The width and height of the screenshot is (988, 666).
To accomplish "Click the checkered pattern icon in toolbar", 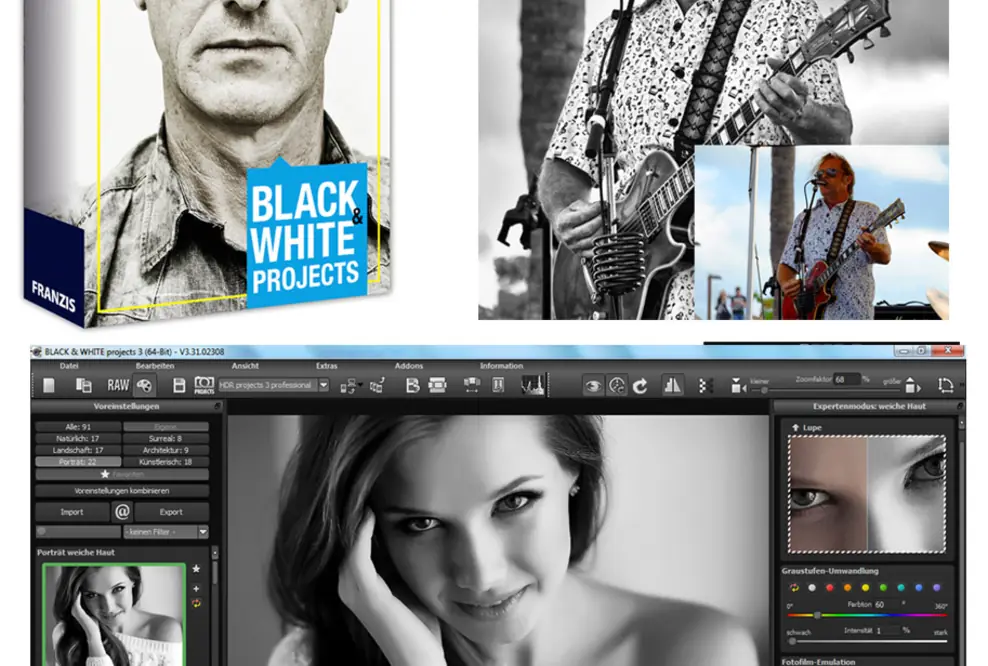I will [705, 386].
